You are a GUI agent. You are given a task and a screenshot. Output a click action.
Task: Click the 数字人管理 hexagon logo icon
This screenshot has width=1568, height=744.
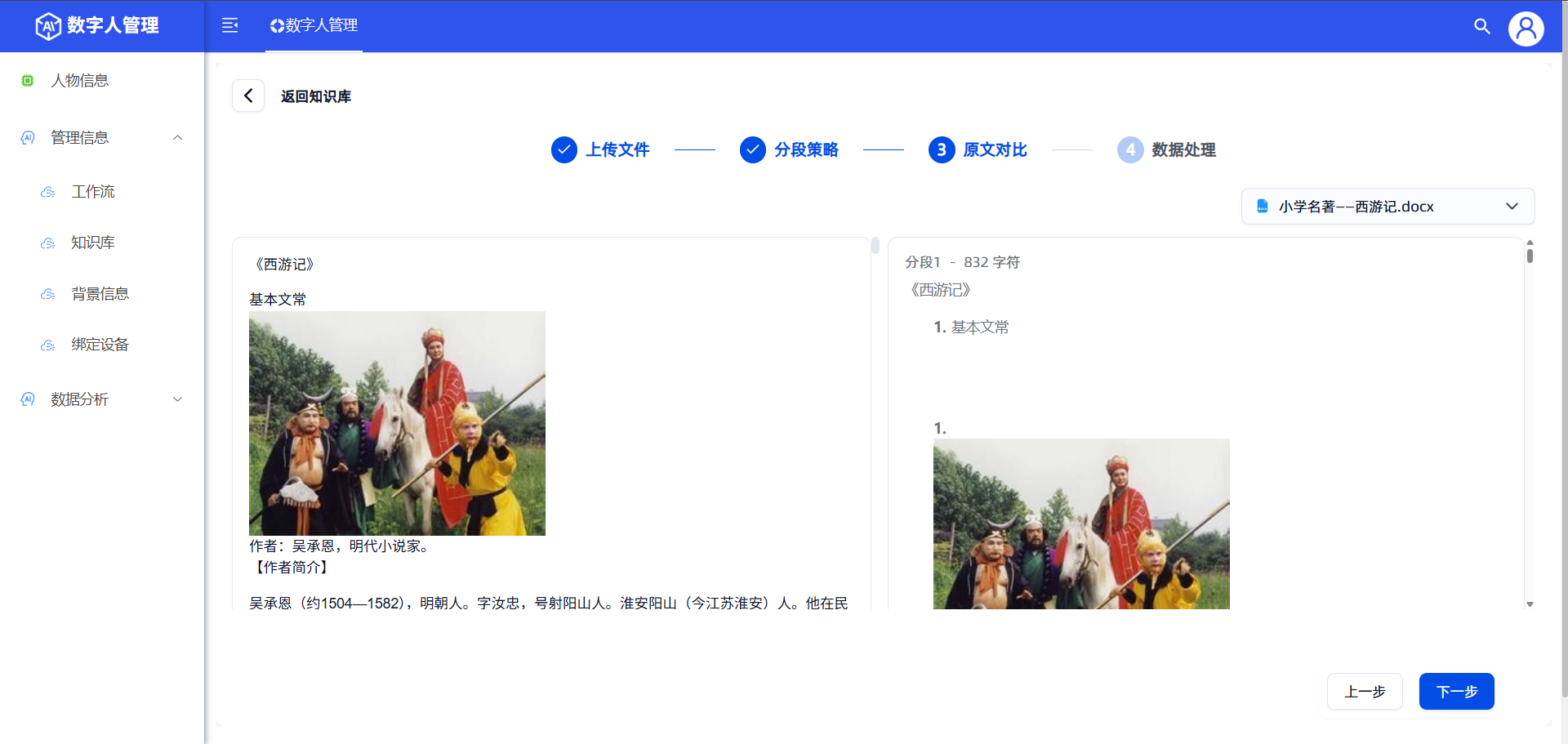coord(48,26)
